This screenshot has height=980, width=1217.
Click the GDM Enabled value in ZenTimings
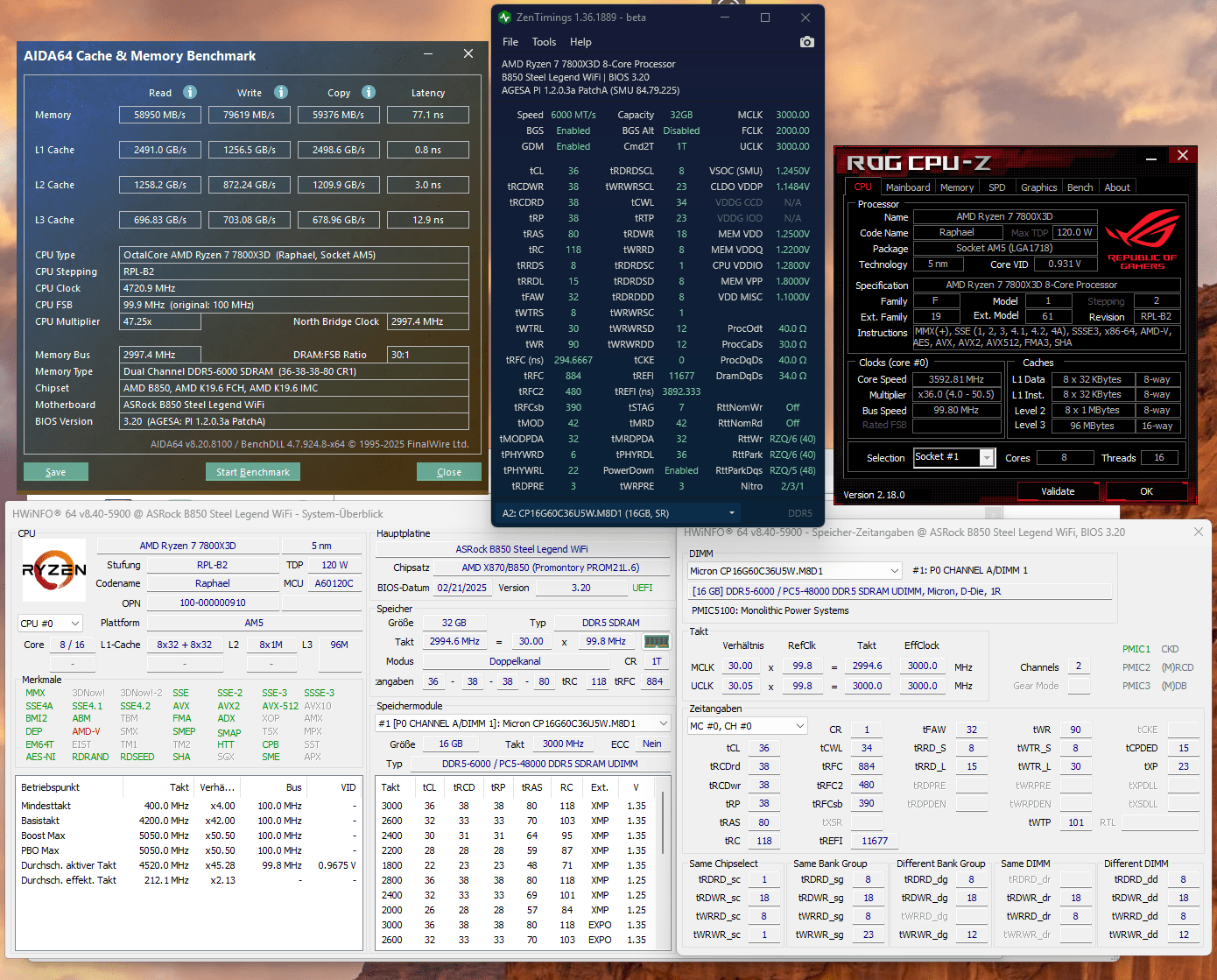tap(573, 146)
